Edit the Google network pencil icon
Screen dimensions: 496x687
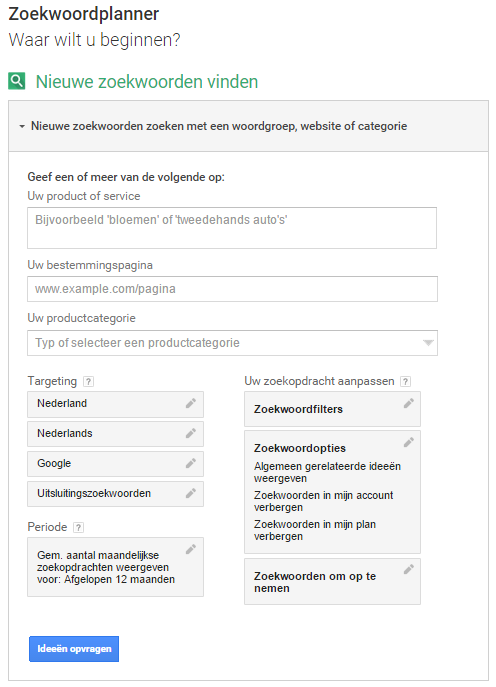(x=191, y=463)
